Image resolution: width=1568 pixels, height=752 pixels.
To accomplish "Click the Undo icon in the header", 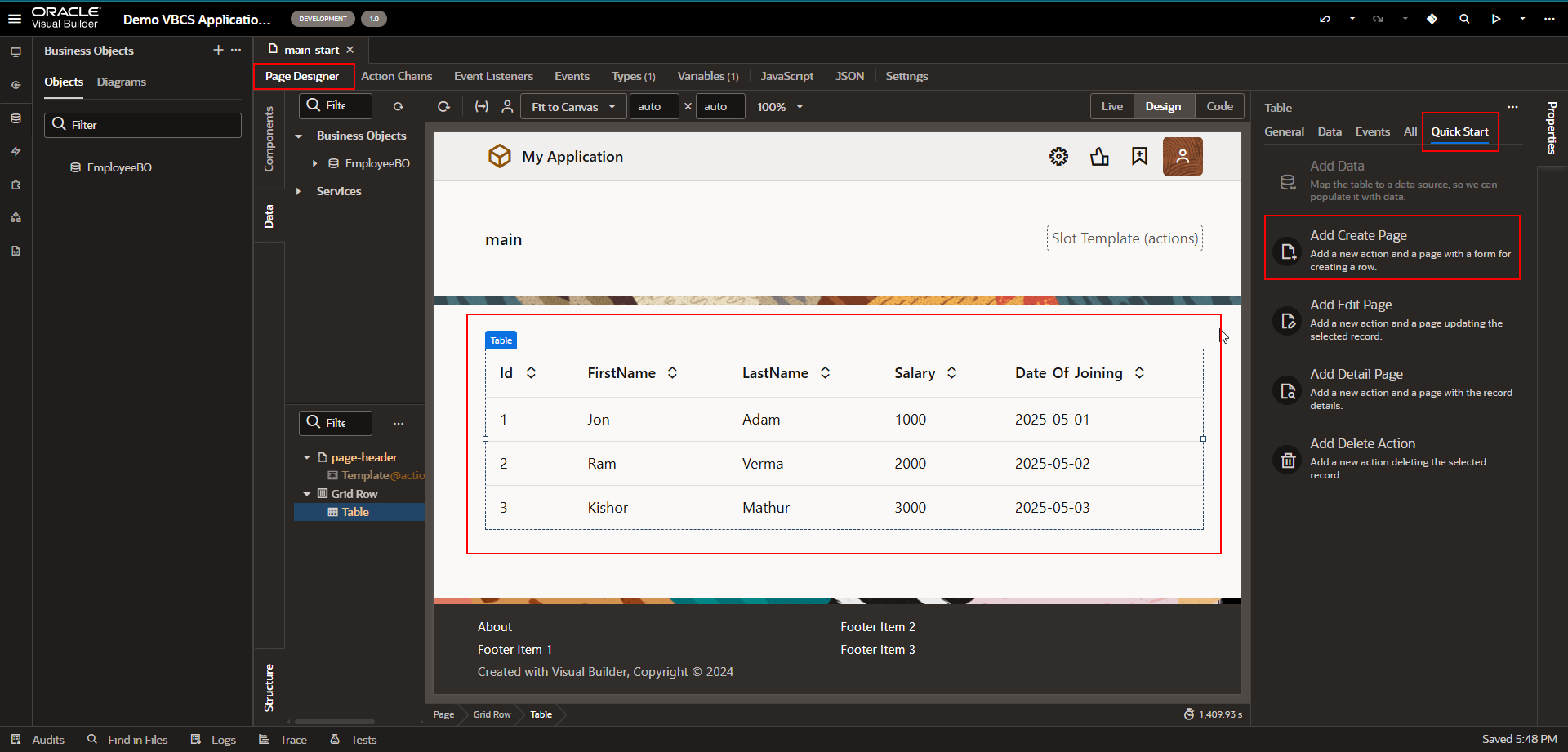I will pos(1324,18).
